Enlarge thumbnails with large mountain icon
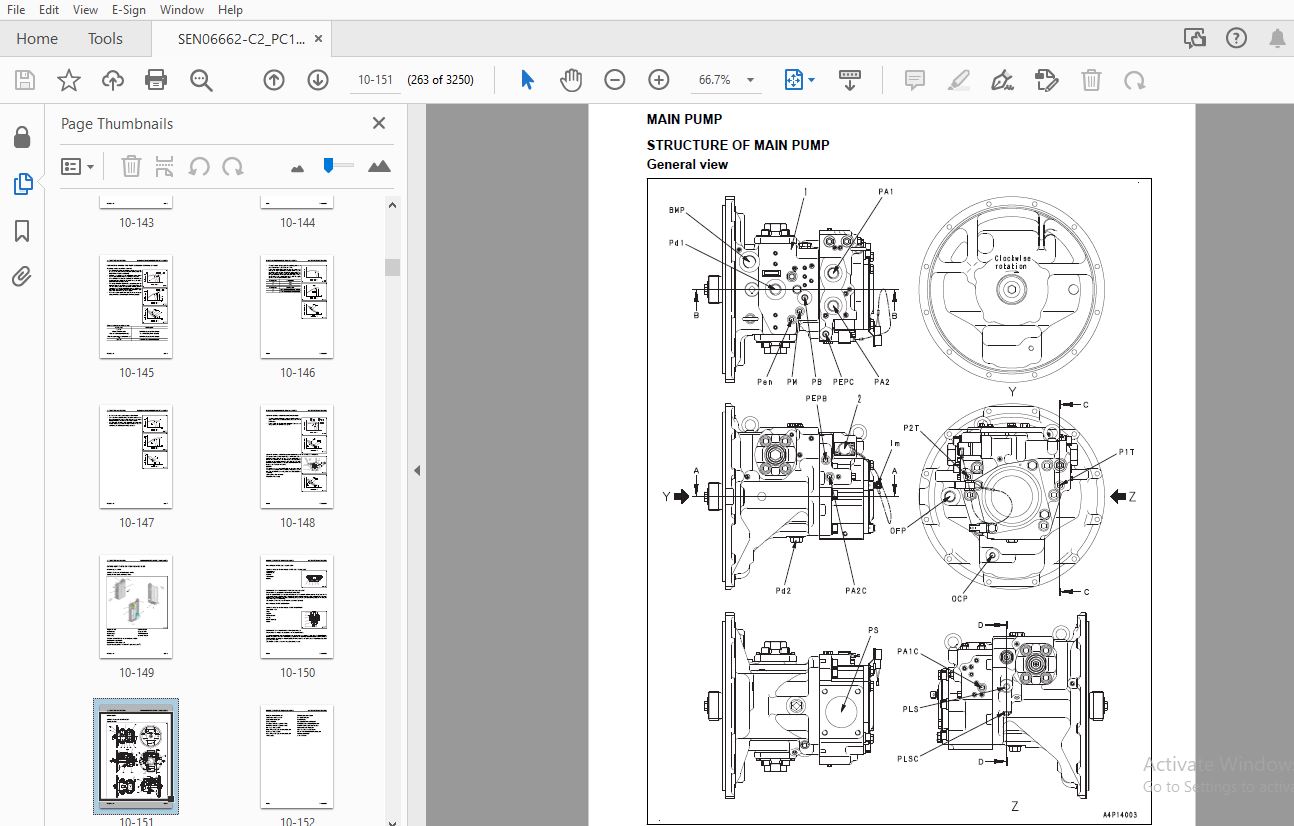This screenshot has height=826, width=1294. click(379, 166)
